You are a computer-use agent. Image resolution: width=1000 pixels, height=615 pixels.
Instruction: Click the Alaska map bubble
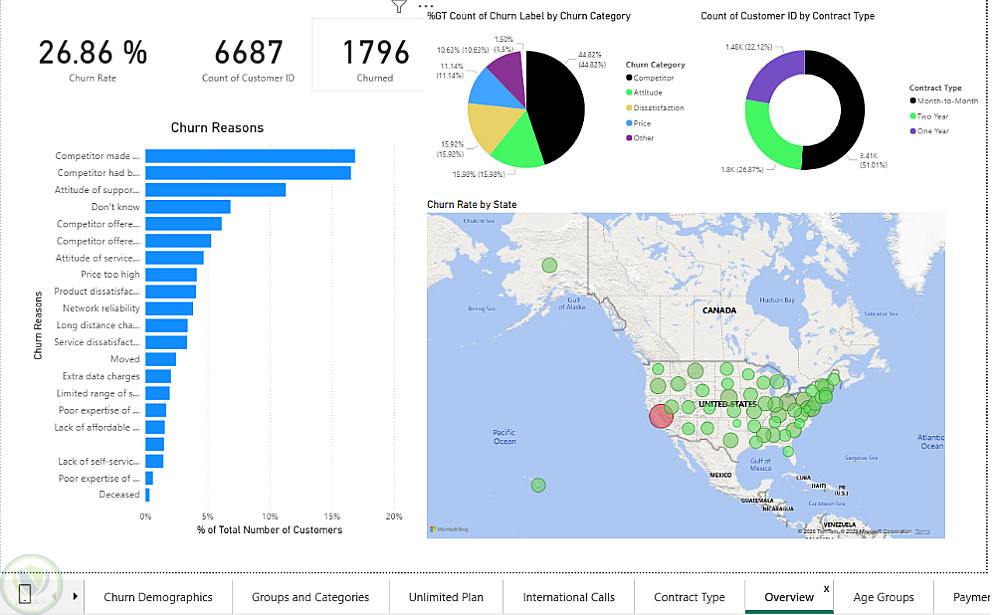[549, 265]
